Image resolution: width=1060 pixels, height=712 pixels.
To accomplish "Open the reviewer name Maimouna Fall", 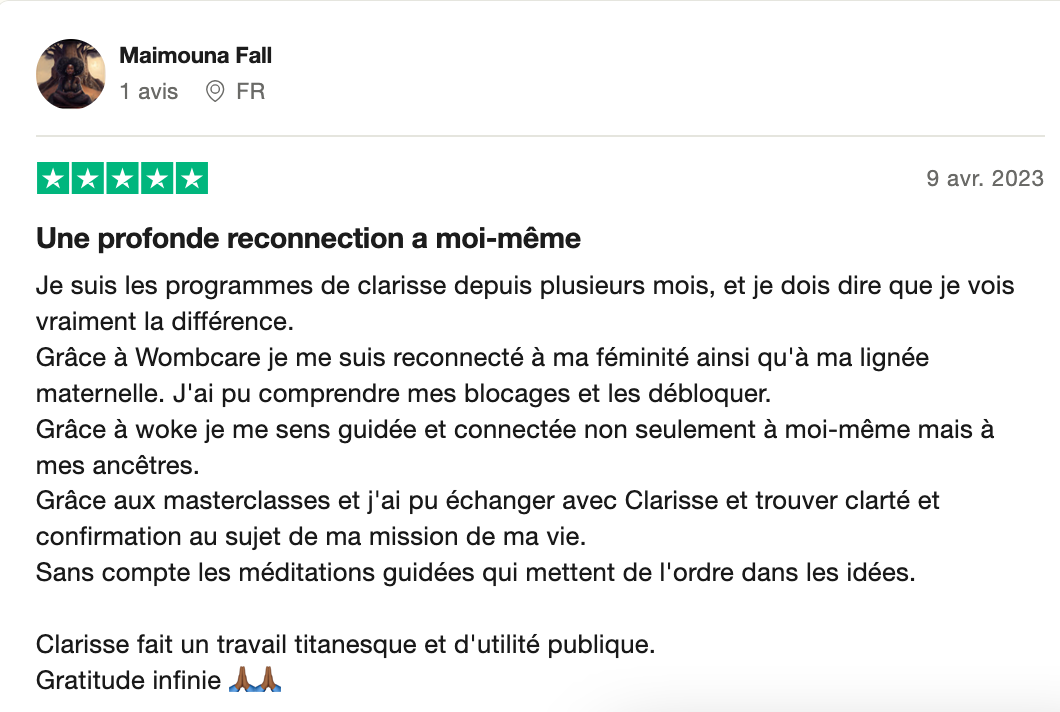I will pos(195,56).
